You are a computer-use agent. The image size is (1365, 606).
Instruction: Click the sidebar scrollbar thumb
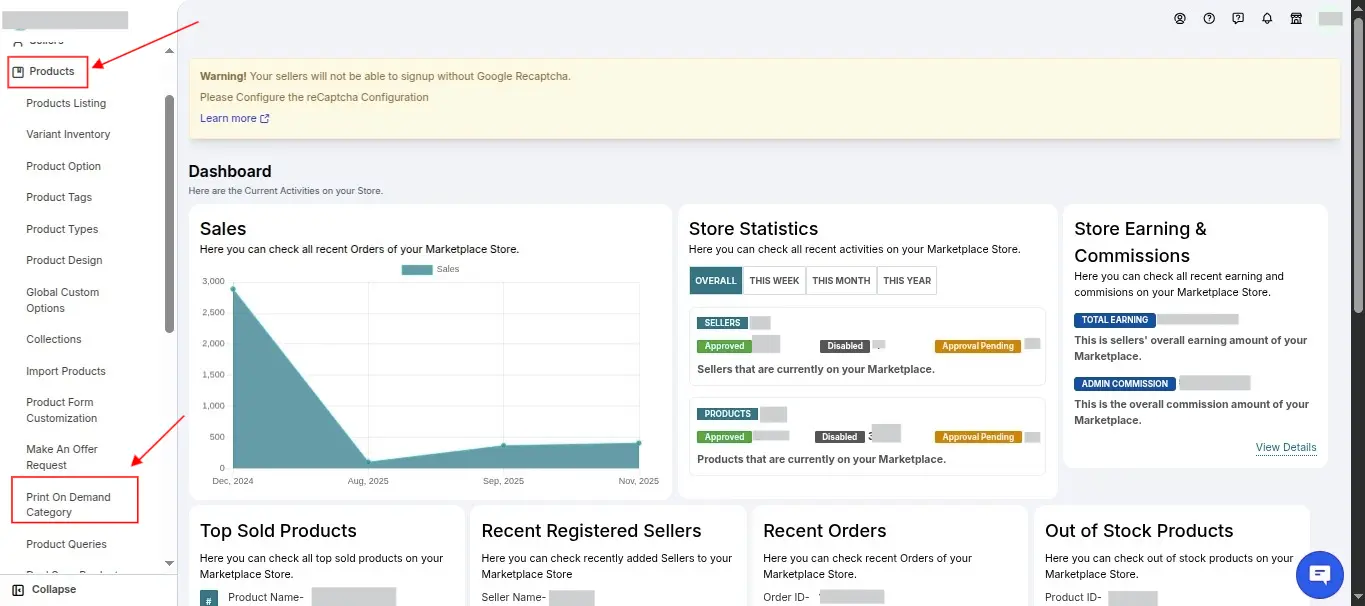pos(169,213)
